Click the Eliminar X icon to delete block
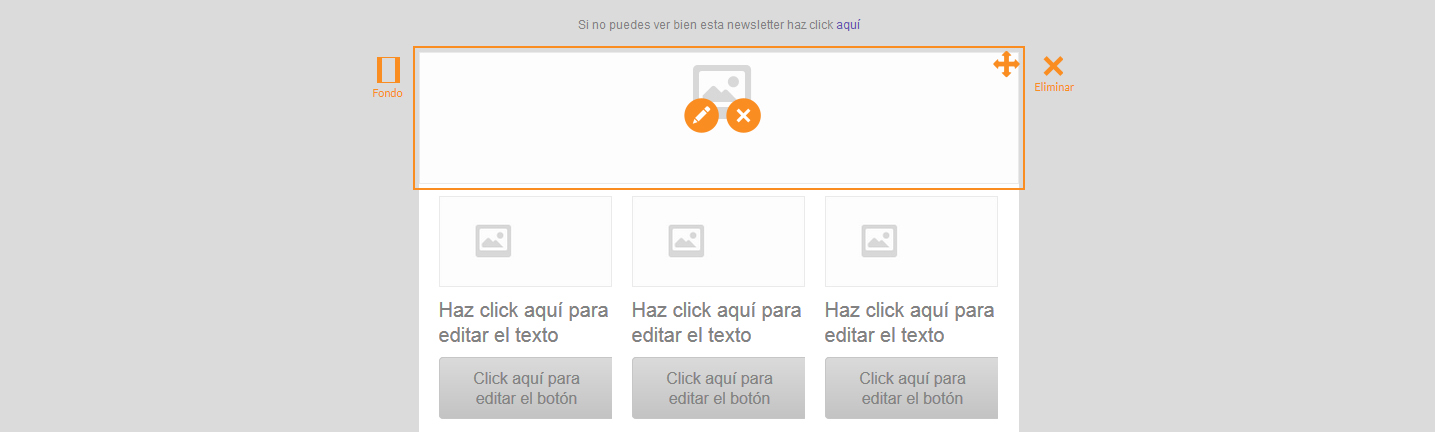 [1053, 66]
